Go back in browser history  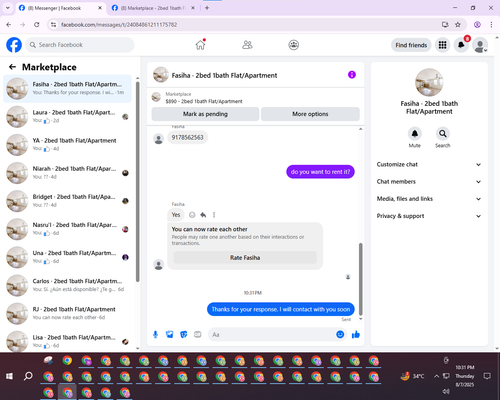9,25
